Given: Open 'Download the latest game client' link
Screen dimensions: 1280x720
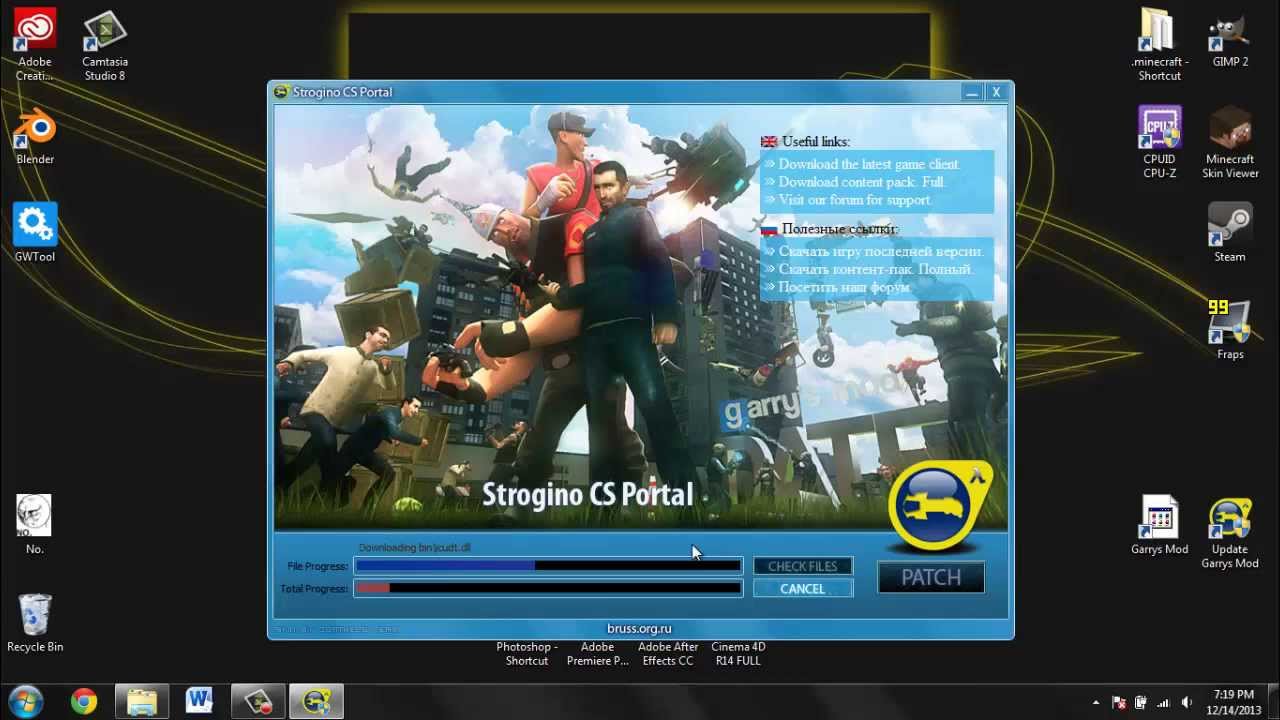Looking at the screenshot, I should click(869, 164).
